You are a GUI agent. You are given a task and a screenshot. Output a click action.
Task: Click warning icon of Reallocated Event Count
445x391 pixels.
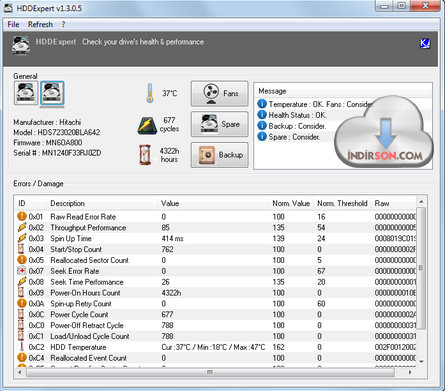coord(22,358)
